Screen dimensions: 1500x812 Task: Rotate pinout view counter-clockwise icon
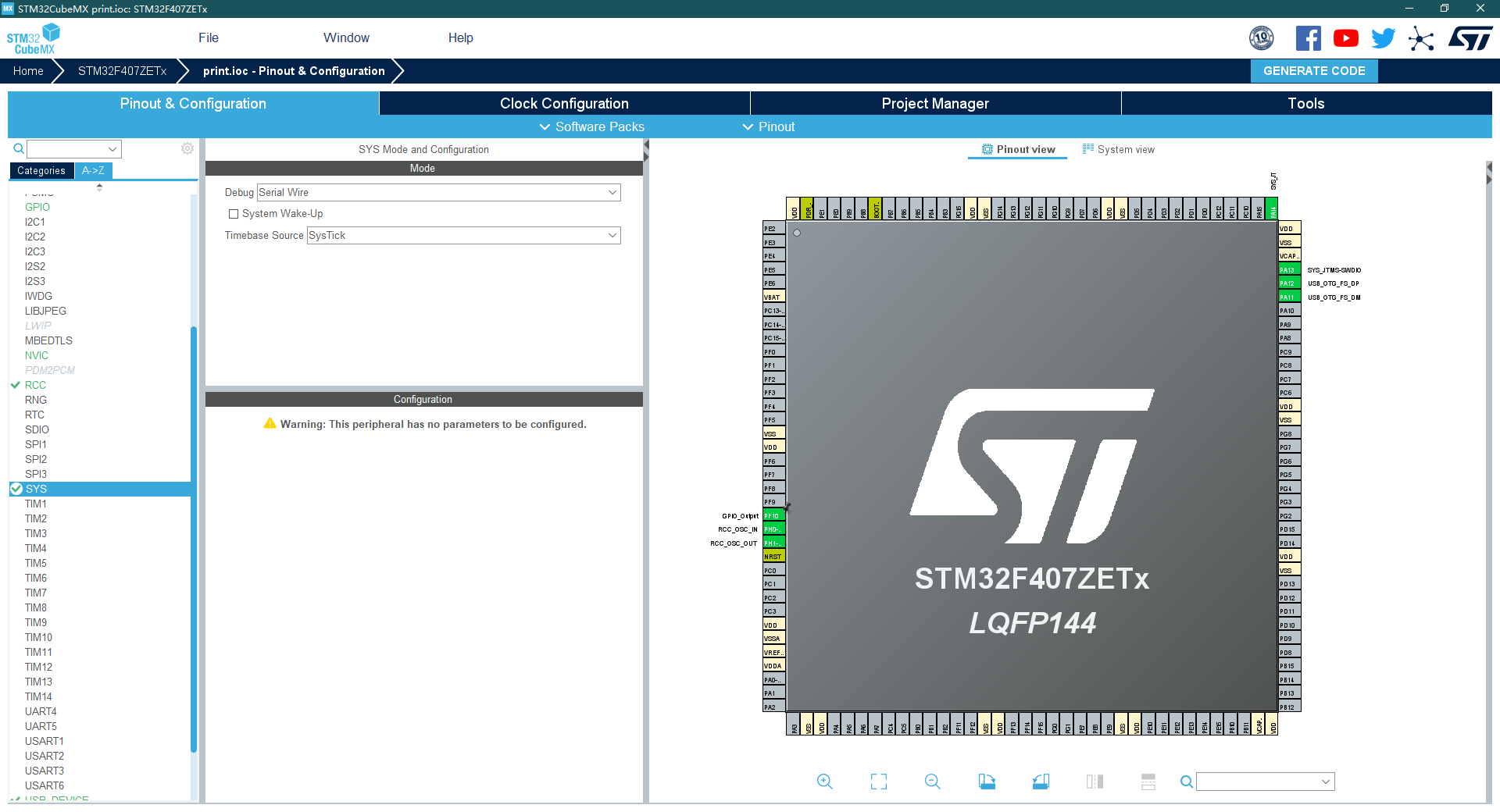pyautogui.click(x=1041, y=782)
